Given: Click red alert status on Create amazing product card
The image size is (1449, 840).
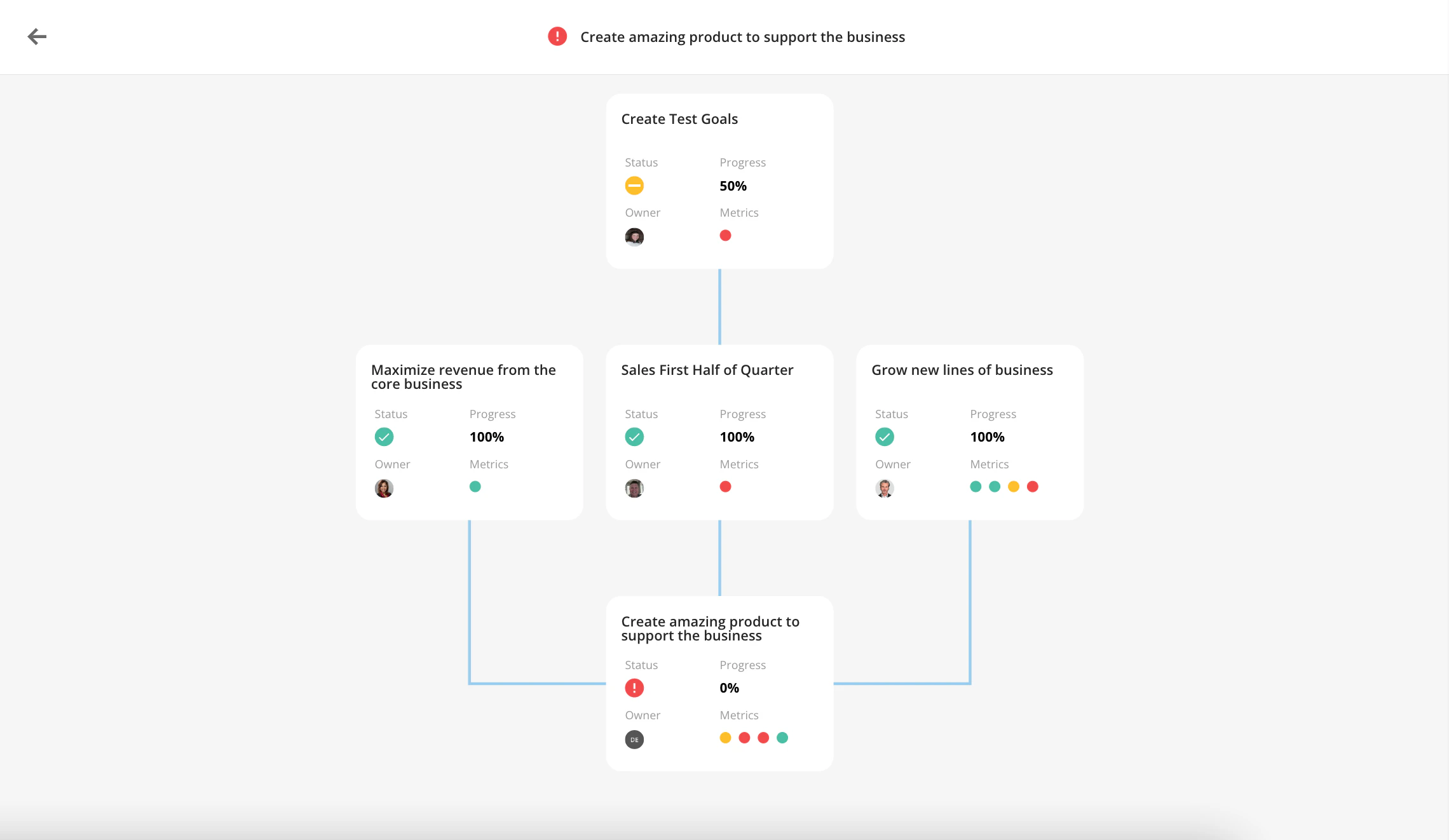Looking at the screenshot, I should (x=634, y=688).
